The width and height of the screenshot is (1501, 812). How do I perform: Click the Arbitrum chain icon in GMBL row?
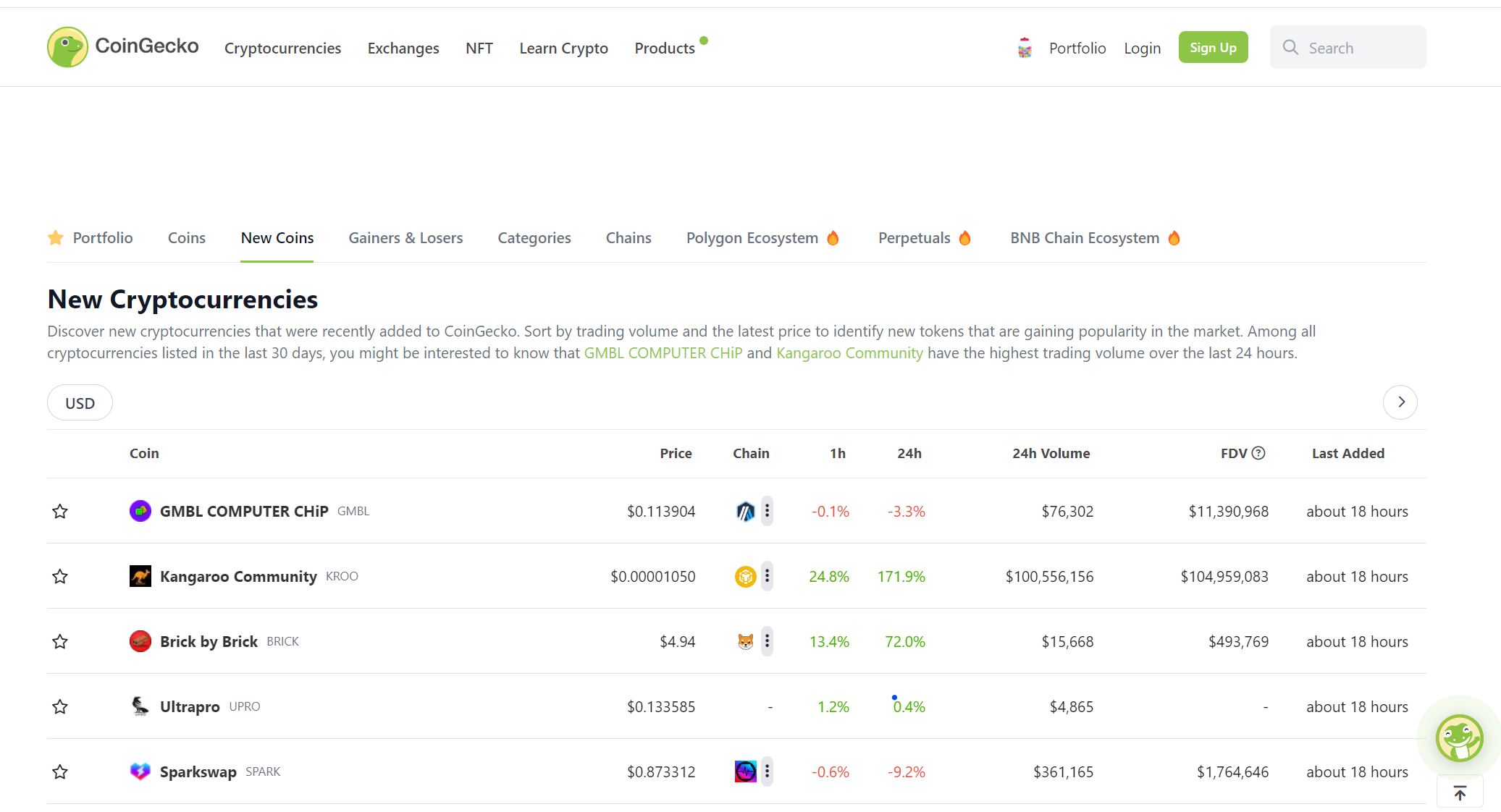pos(746,511)
